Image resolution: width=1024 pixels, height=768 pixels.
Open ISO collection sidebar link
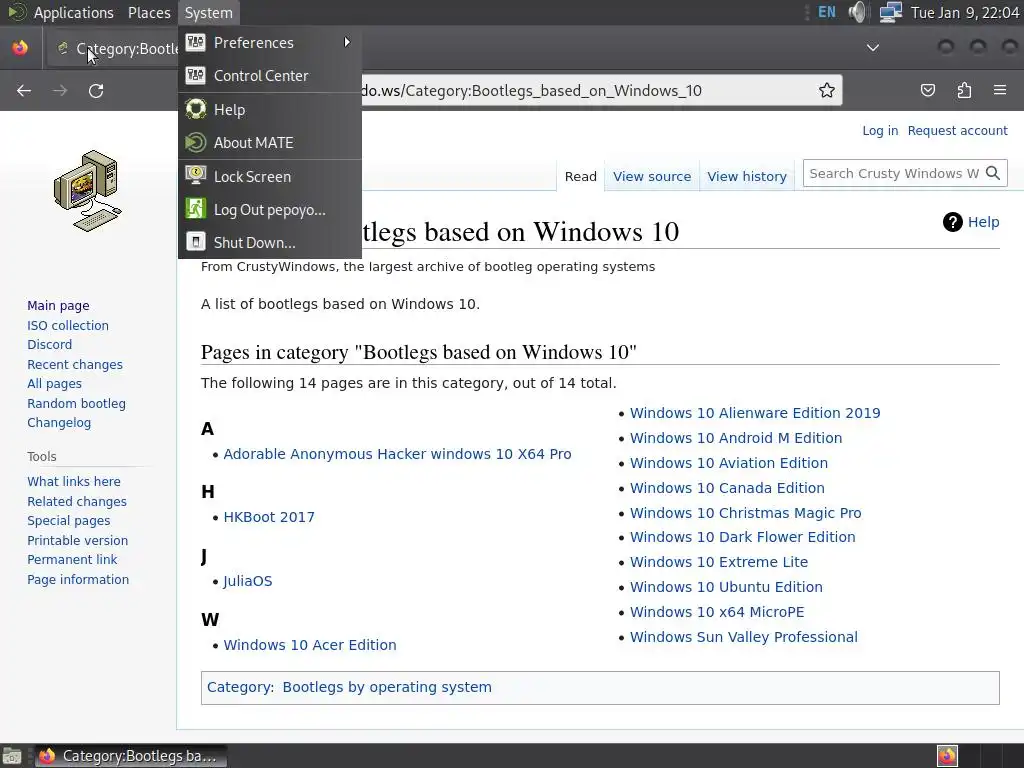[x=68, y=325]
